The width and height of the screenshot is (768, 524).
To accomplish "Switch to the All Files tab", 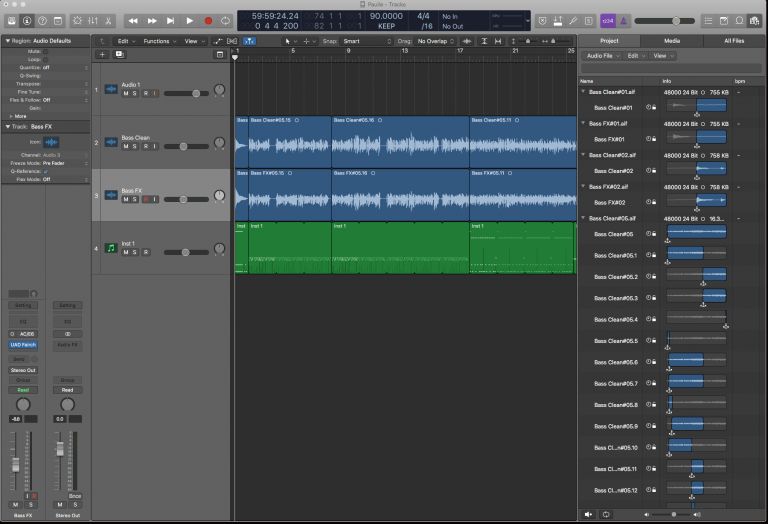I will click(x=734, y=41).
